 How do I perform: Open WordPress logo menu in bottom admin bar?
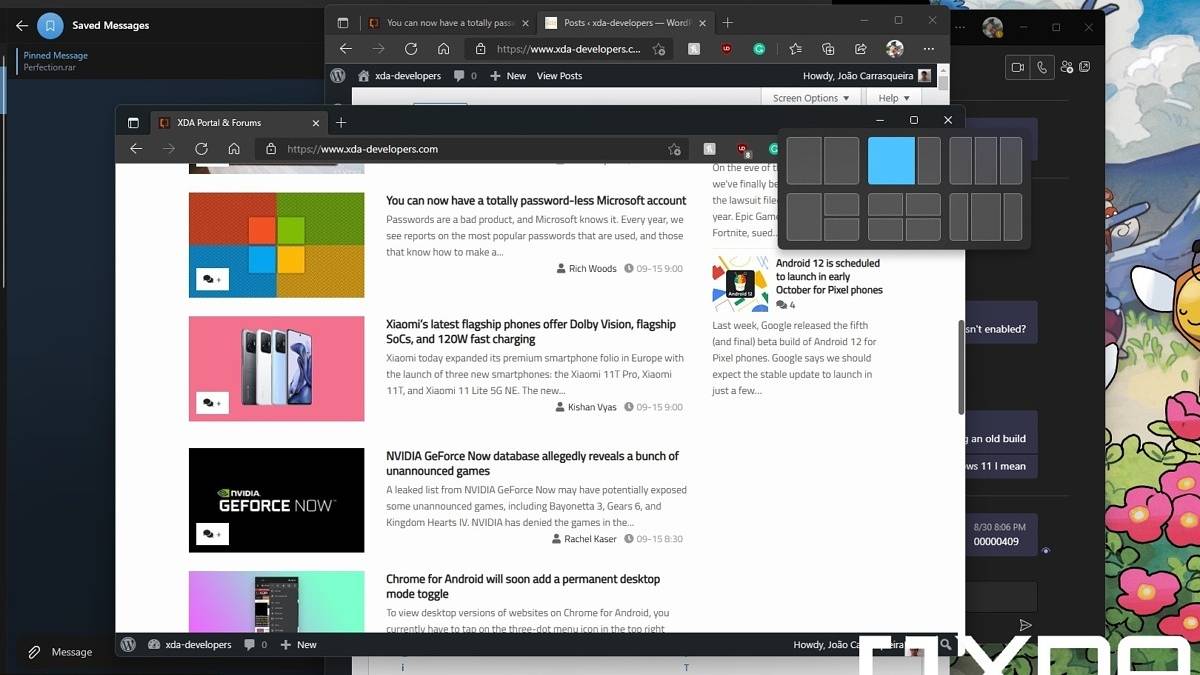coord(128,645)
